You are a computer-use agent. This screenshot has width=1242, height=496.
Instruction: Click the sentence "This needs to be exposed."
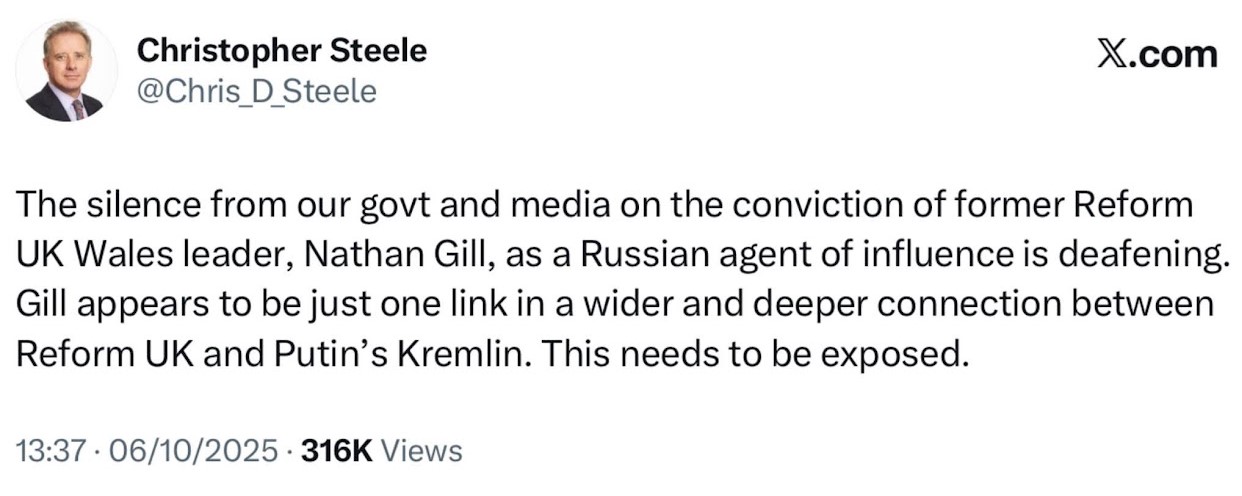pyautogui.click(x=757, y=354)
